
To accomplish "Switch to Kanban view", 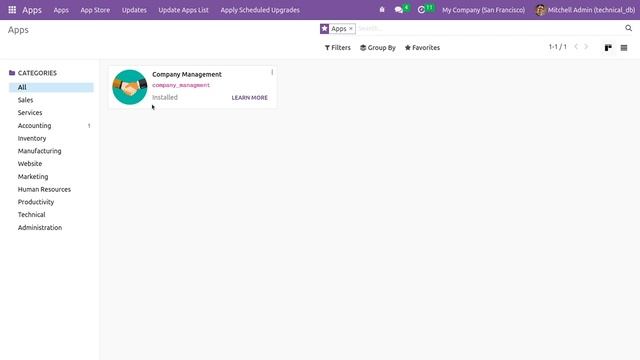I will 608,48.
